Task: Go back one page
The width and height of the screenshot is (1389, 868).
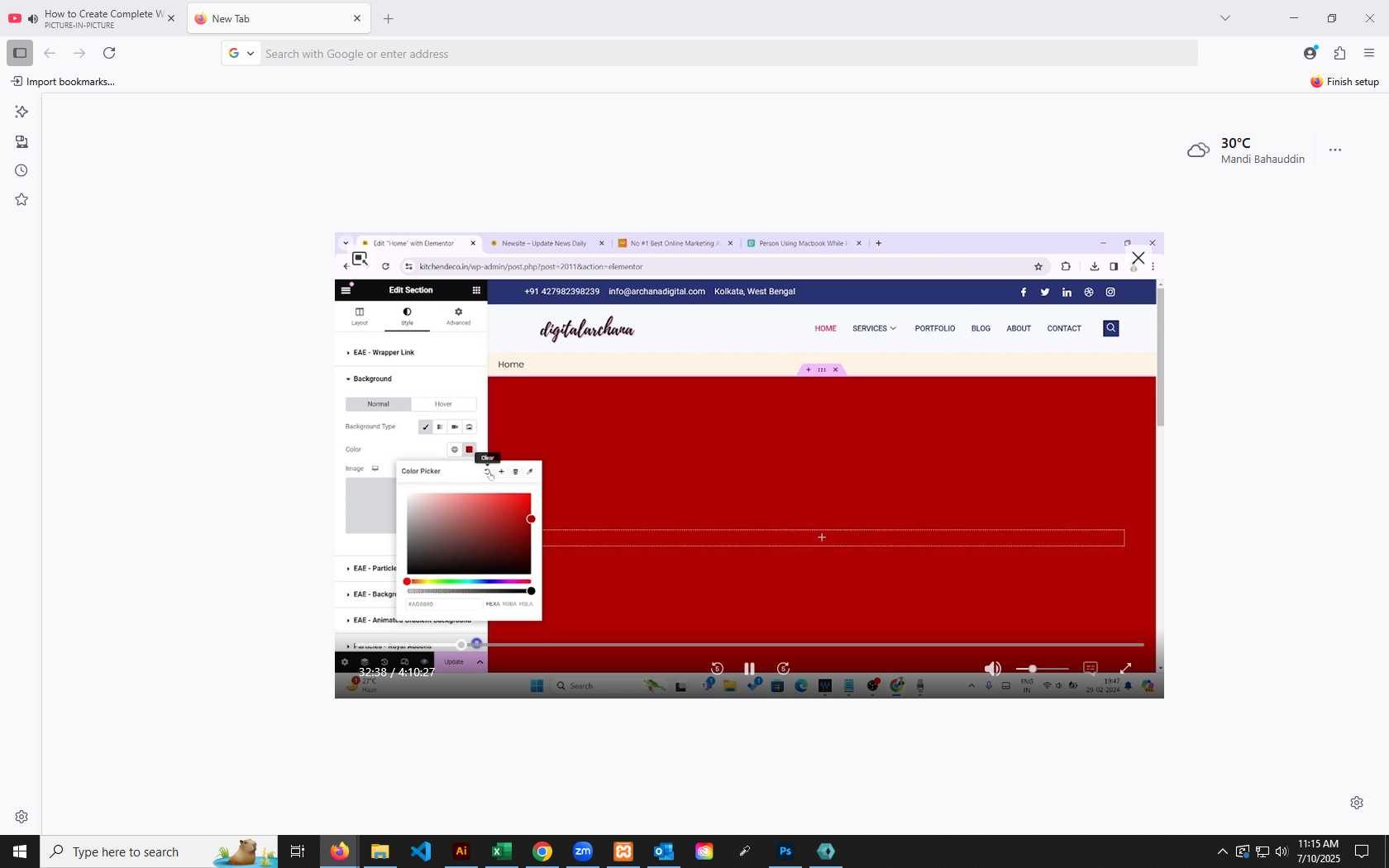Action: (50, 53)
